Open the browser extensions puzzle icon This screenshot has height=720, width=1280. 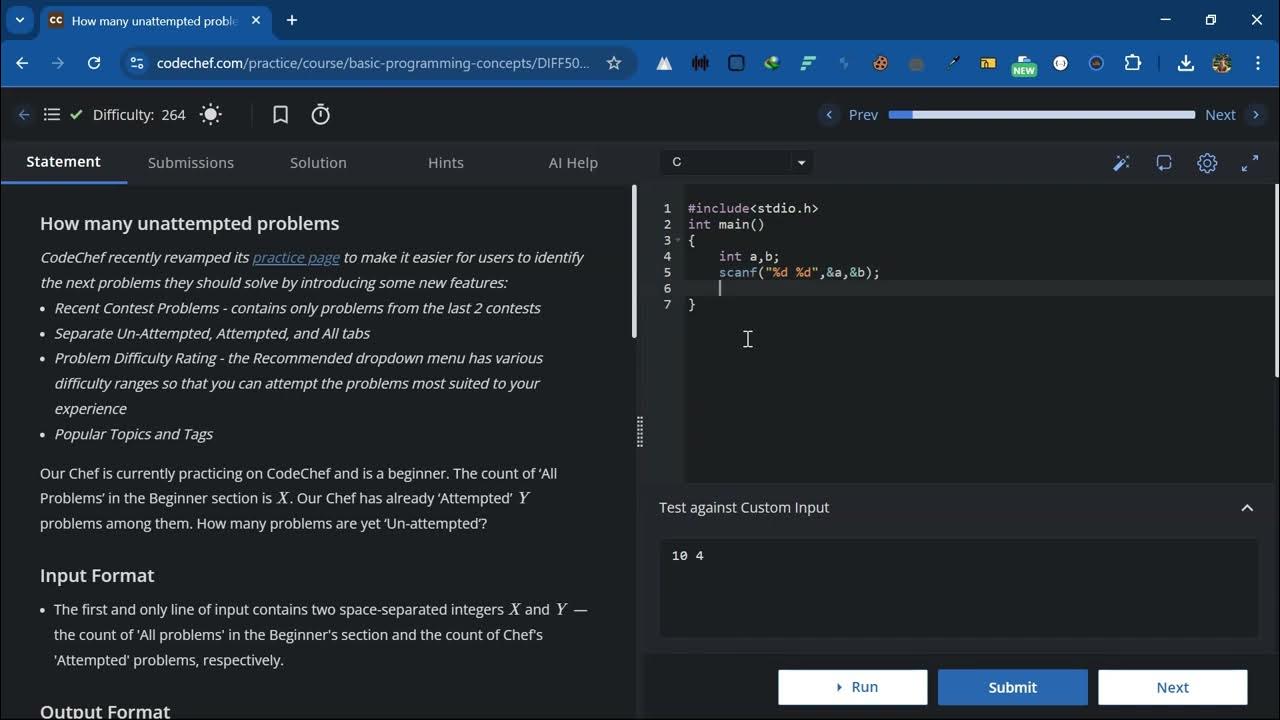(x=1133, y=63)
